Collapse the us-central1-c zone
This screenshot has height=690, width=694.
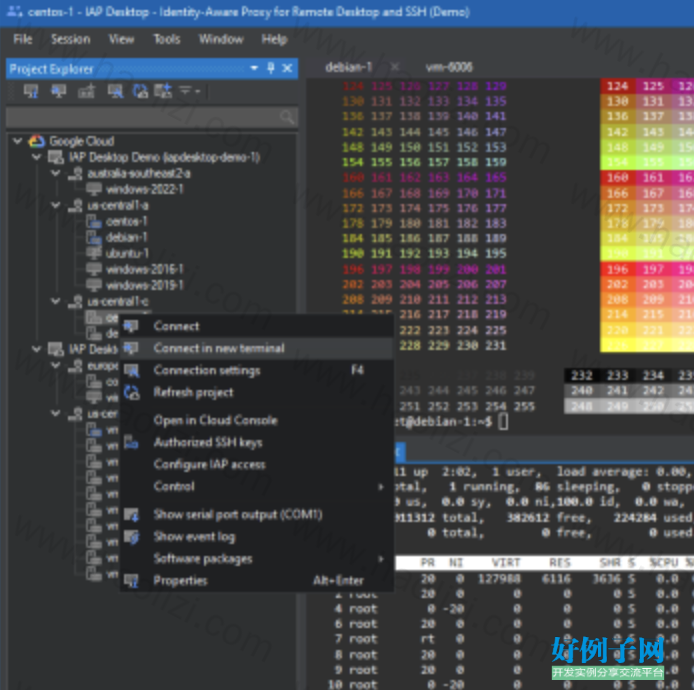click(x=56, y=301)
